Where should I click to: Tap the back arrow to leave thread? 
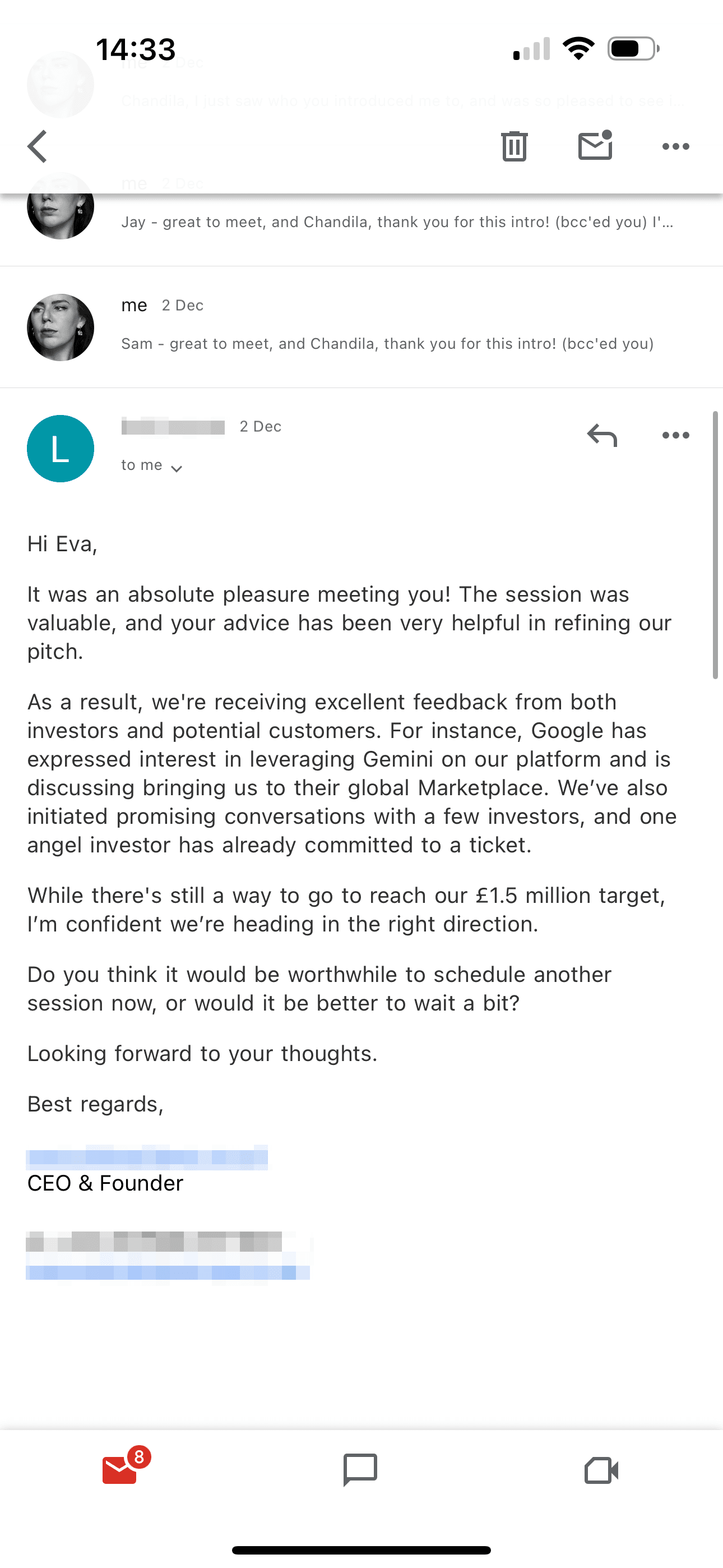[38, 147]
